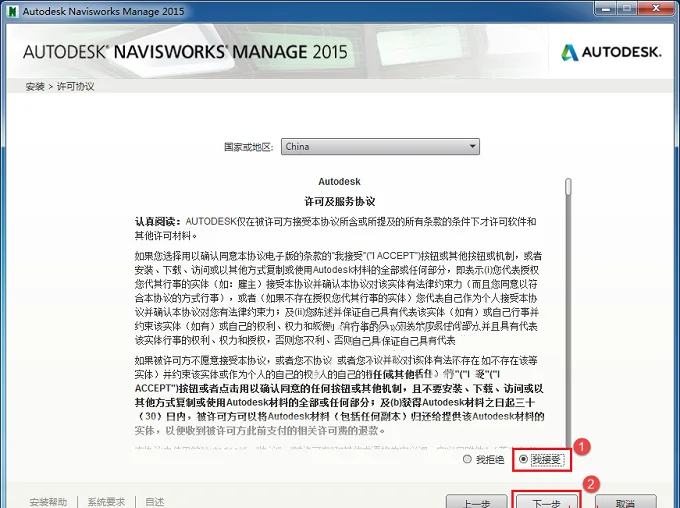
Task: Click the 许可及服务协议 heading text
Action: 340,201
